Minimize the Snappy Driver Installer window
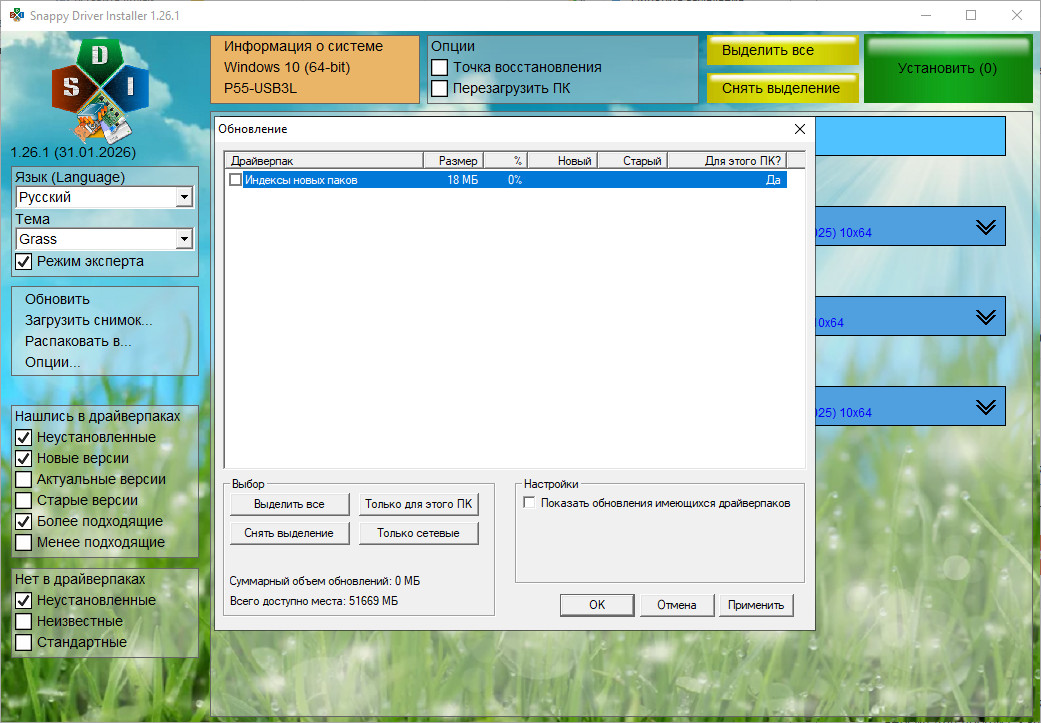Viewport: 1041px width, 723px height. point(926,15)
